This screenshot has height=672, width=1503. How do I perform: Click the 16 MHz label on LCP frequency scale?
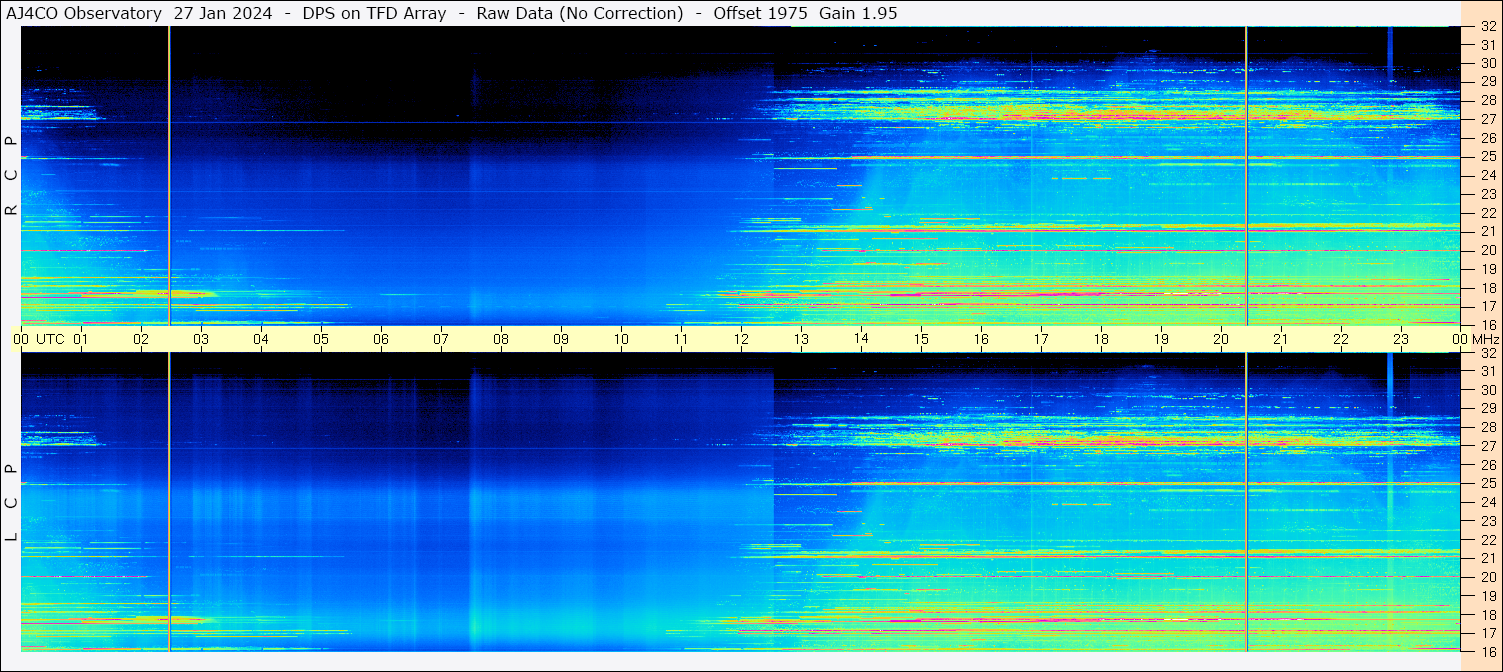[x=1487, y=651]
